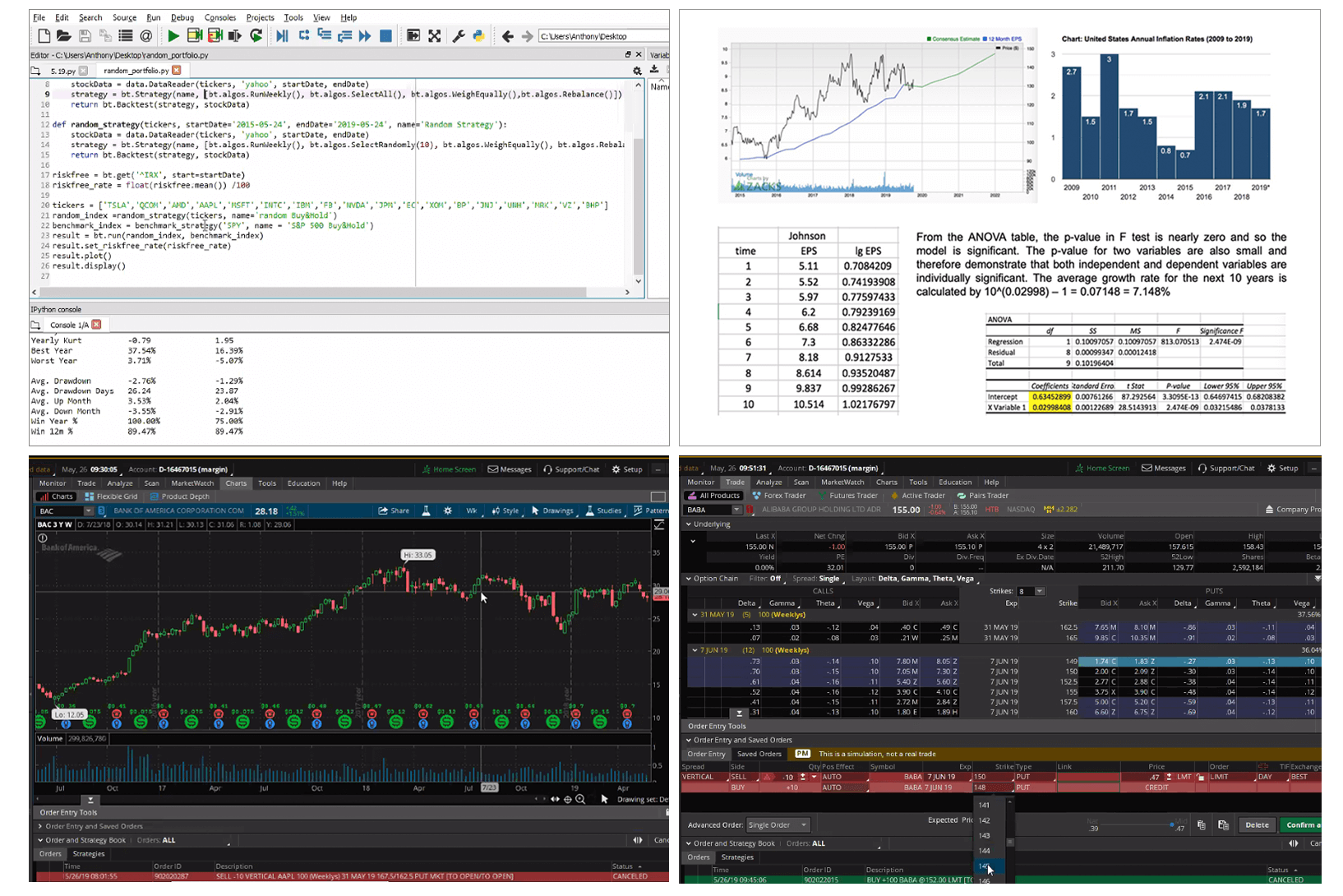This screenshot has height=896, width=1343.
Task: Open Support/Chat in the BABA Trade window
Action: pyautogui.click(x=1226, y=469)
